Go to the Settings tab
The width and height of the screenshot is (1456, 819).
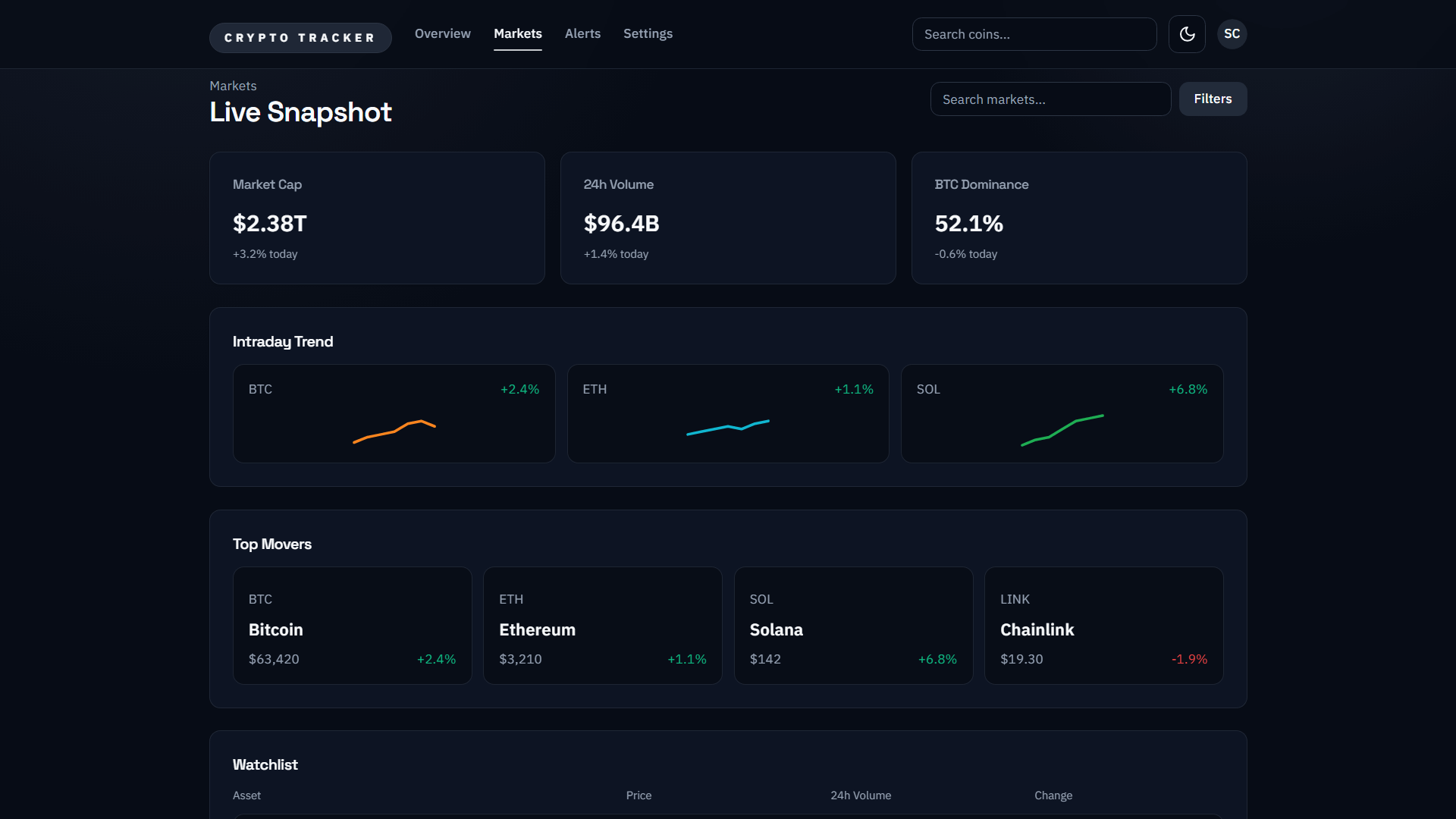point(648,34)
